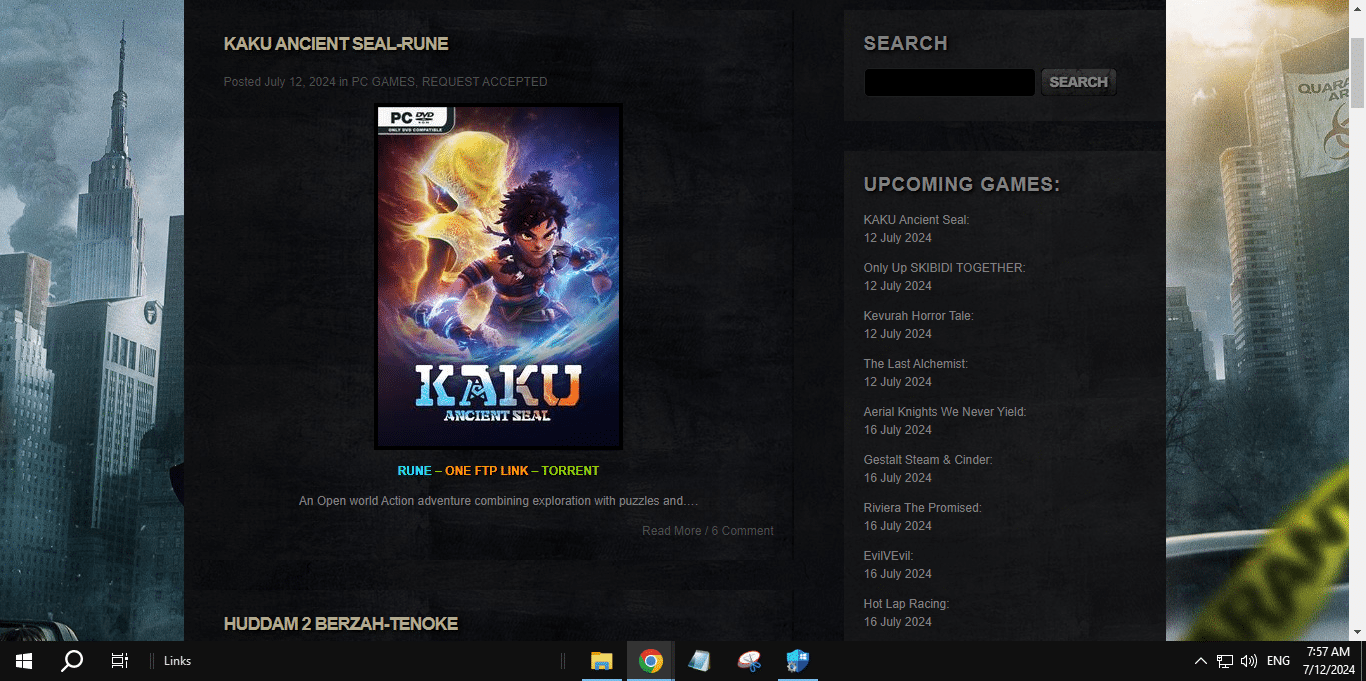This screenshot has width=1366, height=681.
Task: Select upcoming game The Last Alchemist
Action: [915, 364]
